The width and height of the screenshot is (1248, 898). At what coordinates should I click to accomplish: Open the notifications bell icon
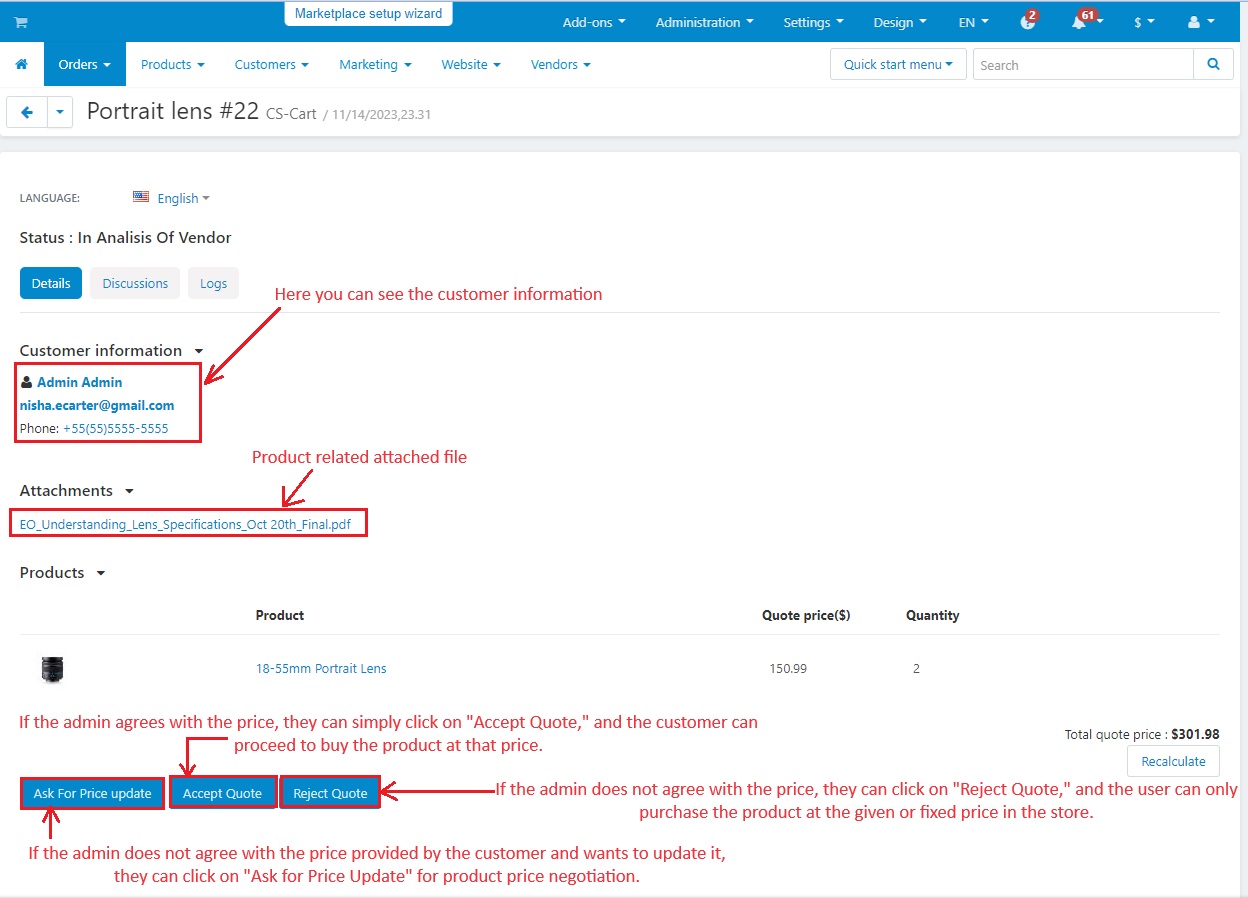(1080, 22)
